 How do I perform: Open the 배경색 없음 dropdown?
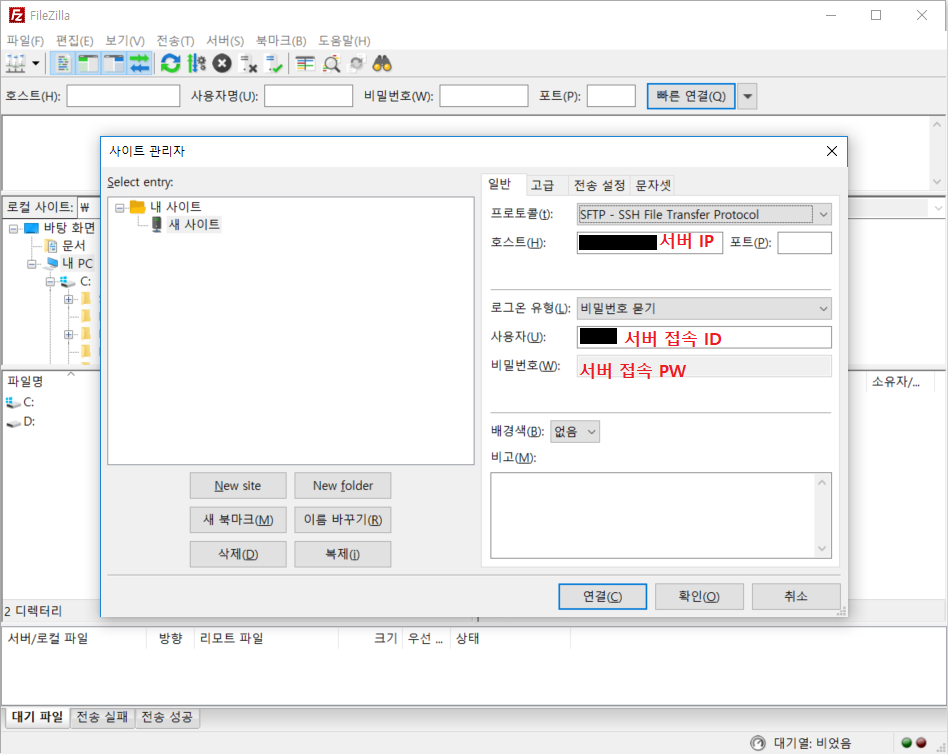575,432
